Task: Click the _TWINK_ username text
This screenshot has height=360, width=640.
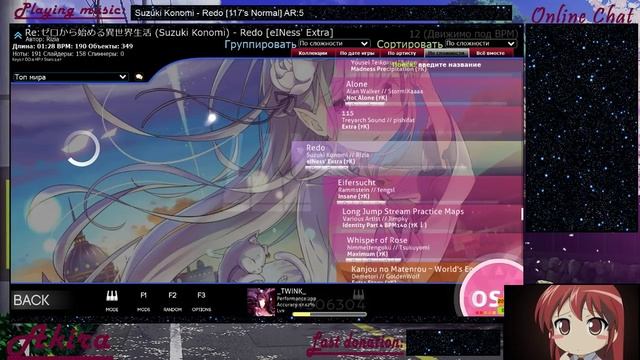Action: click(x=291, y=291)
